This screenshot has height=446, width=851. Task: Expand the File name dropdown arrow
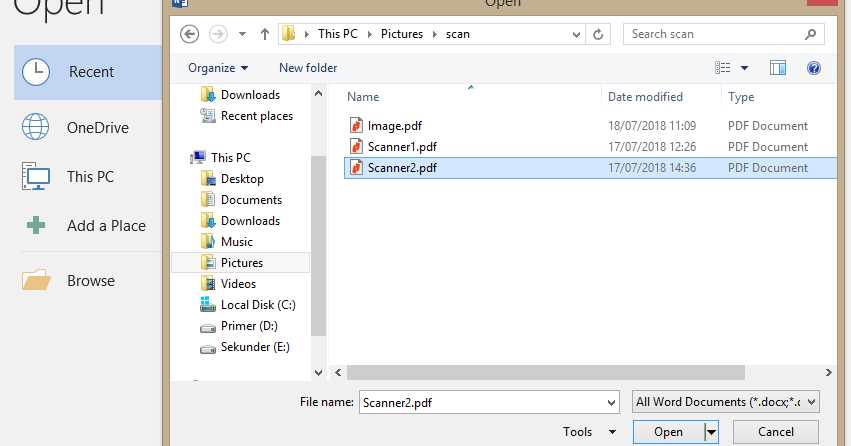pyautogui.click(x=612, y=403)
